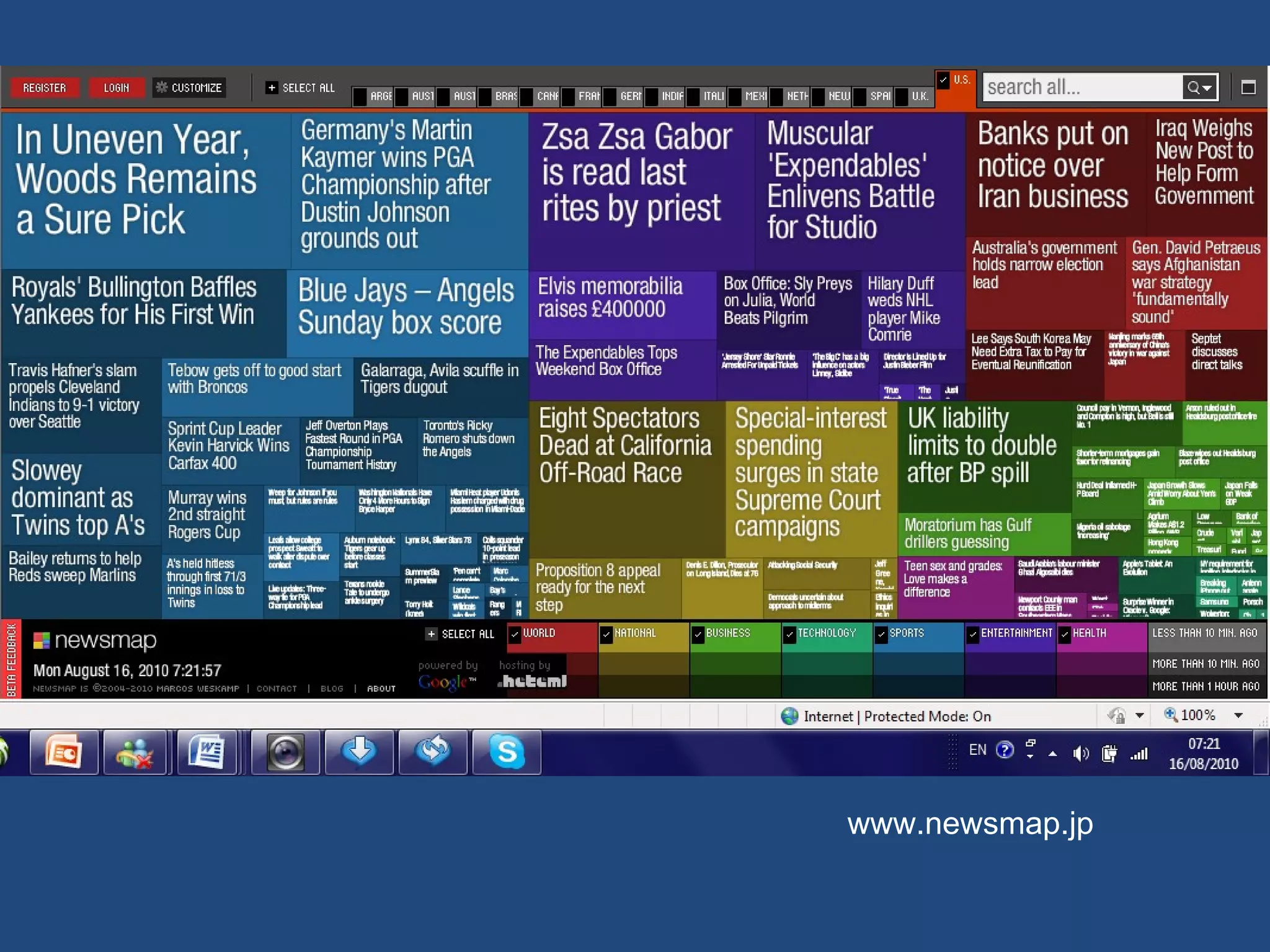Image resolution: width=1270 pixels, height=952 pixels.
Task: Expand the 100% zoom level dropdown
Action: (x=1238, y=715)
